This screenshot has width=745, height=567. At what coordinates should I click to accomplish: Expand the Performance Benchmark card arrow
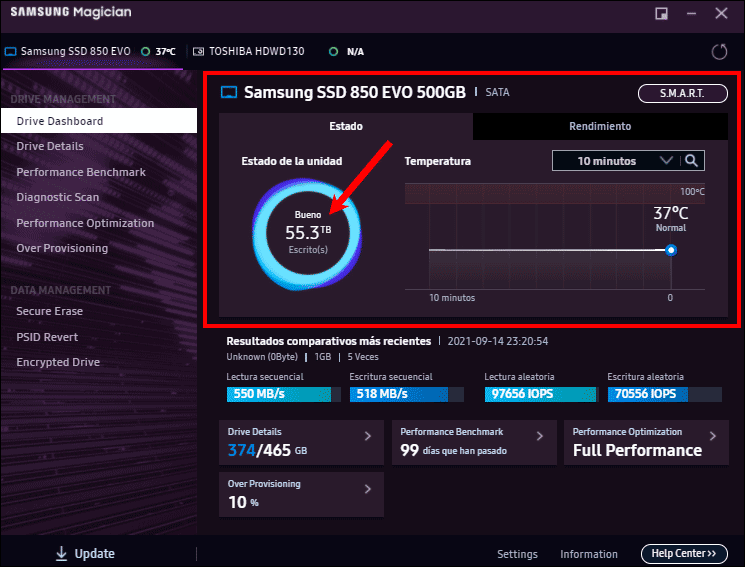tap(540, 436)
